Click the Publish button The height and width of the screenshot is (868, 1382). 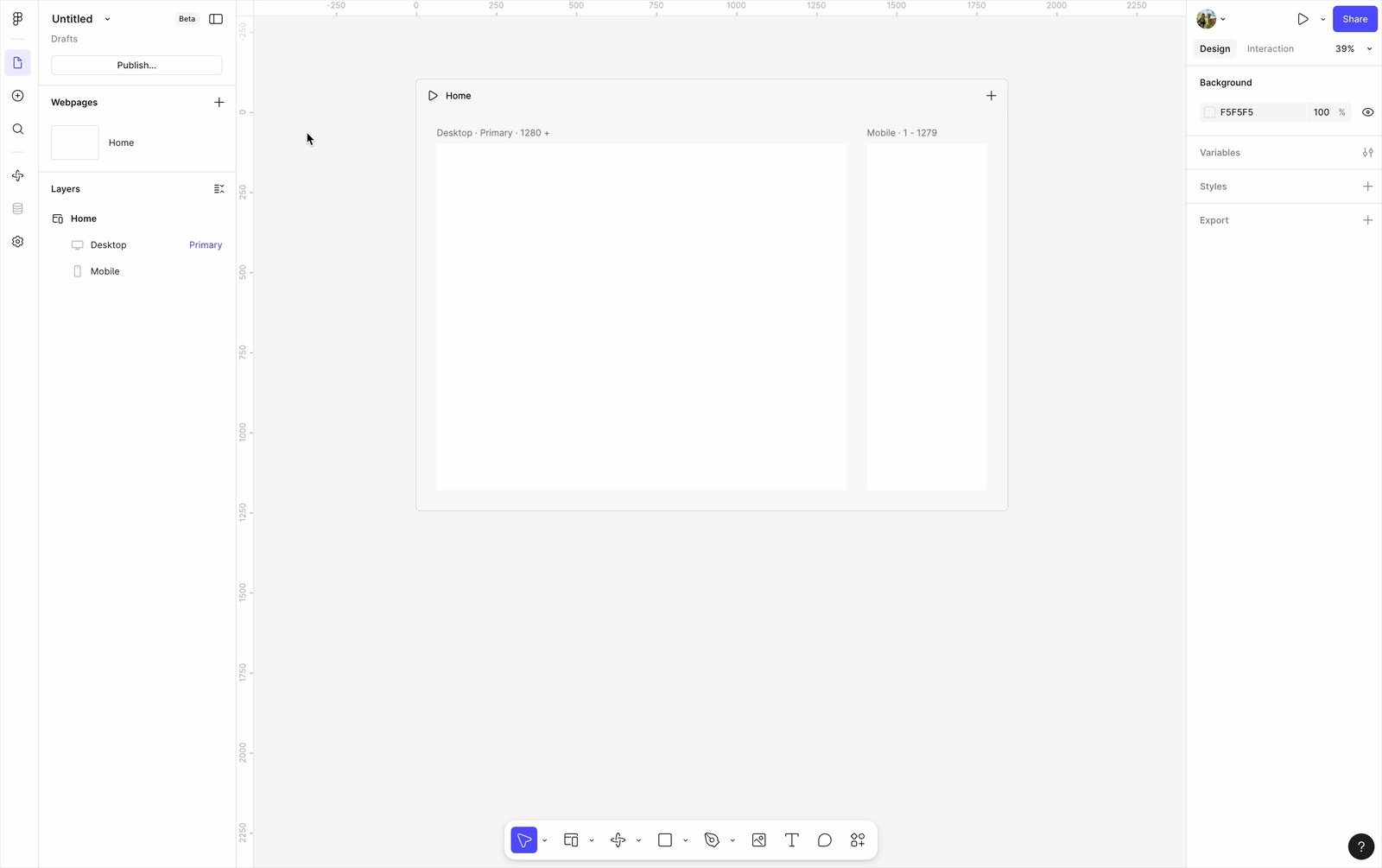[x=136, y=66]
